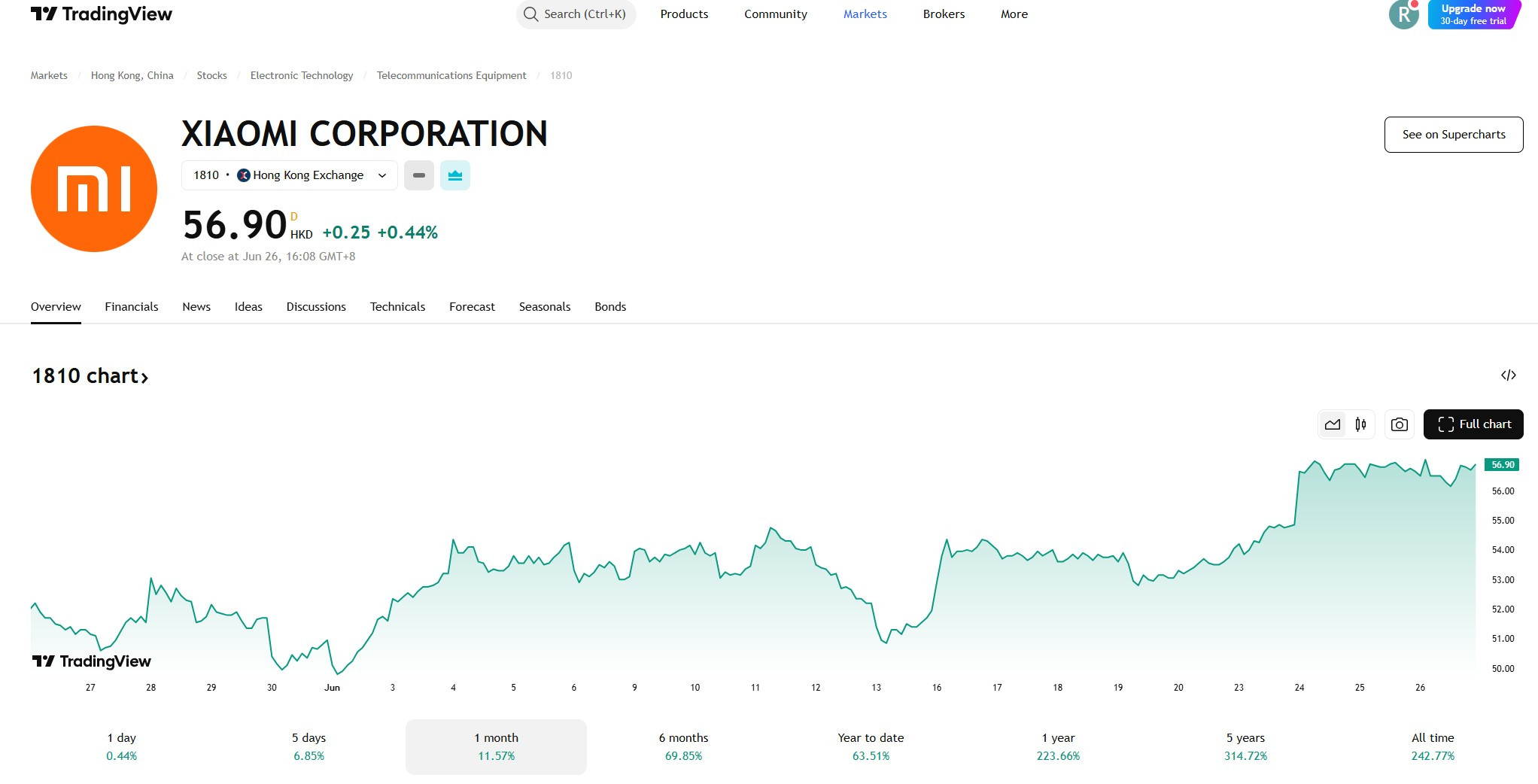1538x784 pixels.
Task: Switch to the Discussions tab
Action: point(316,307)
